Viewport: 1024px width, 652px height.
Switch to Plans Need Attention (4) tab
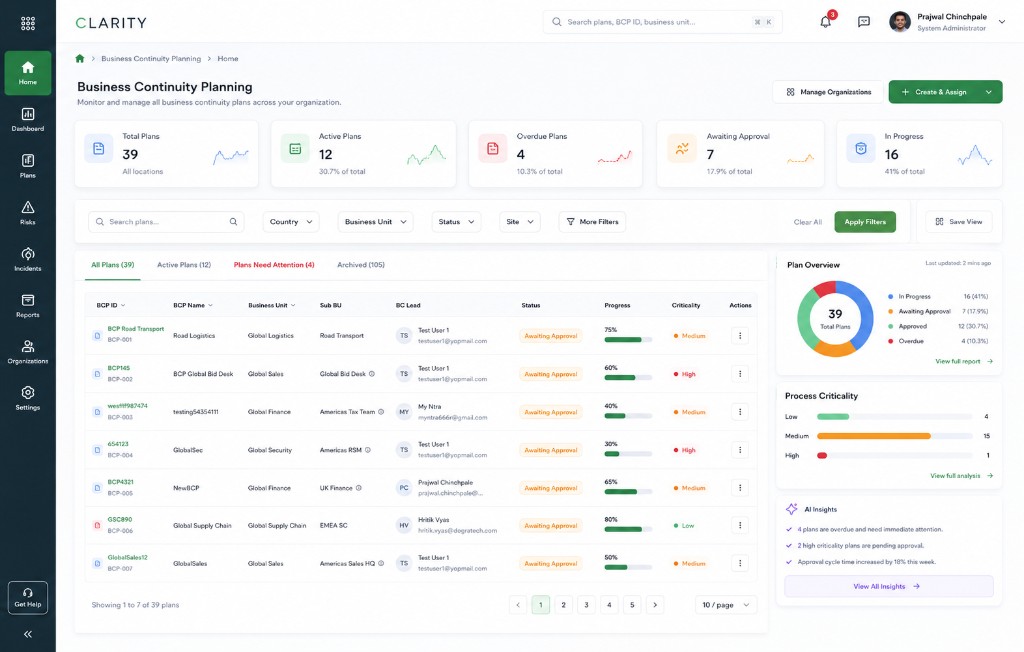[274, 265]
